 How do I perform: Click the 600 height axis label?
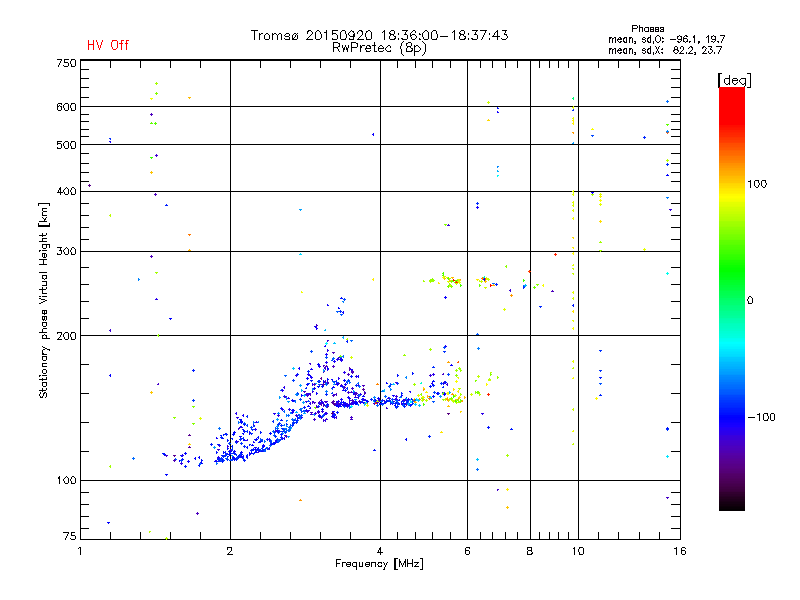[66, 107]
